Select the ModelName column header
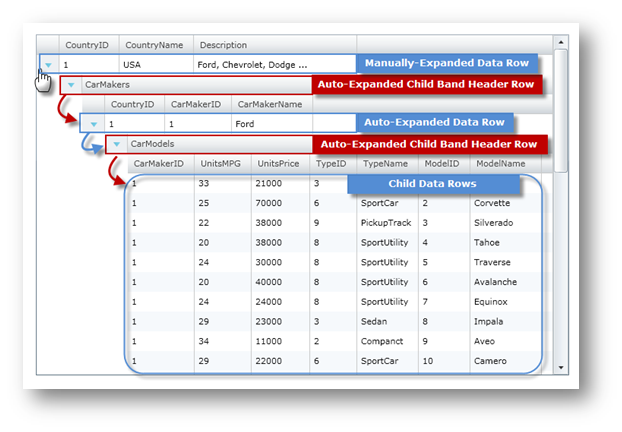The image size is (622, 432). point(500,163)
